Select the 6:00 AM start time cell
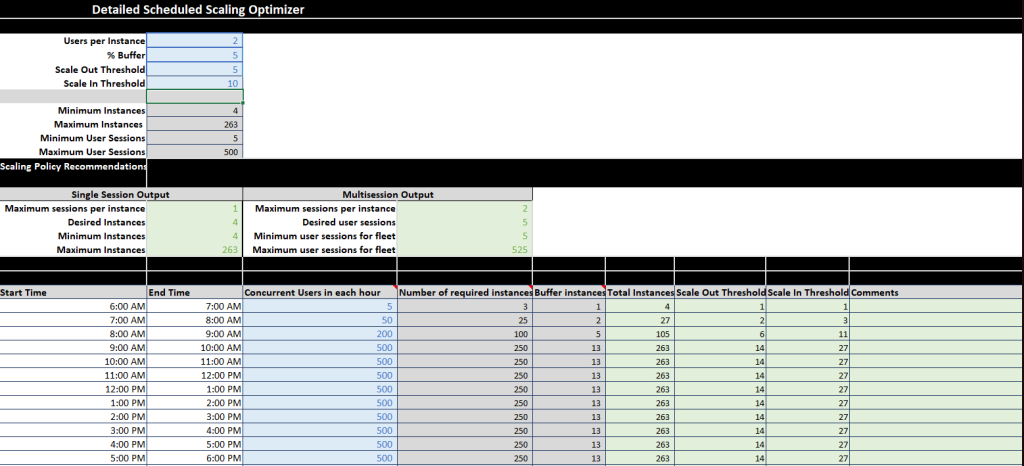Screen dimensions: 1024x466 (x=73, y=306)
